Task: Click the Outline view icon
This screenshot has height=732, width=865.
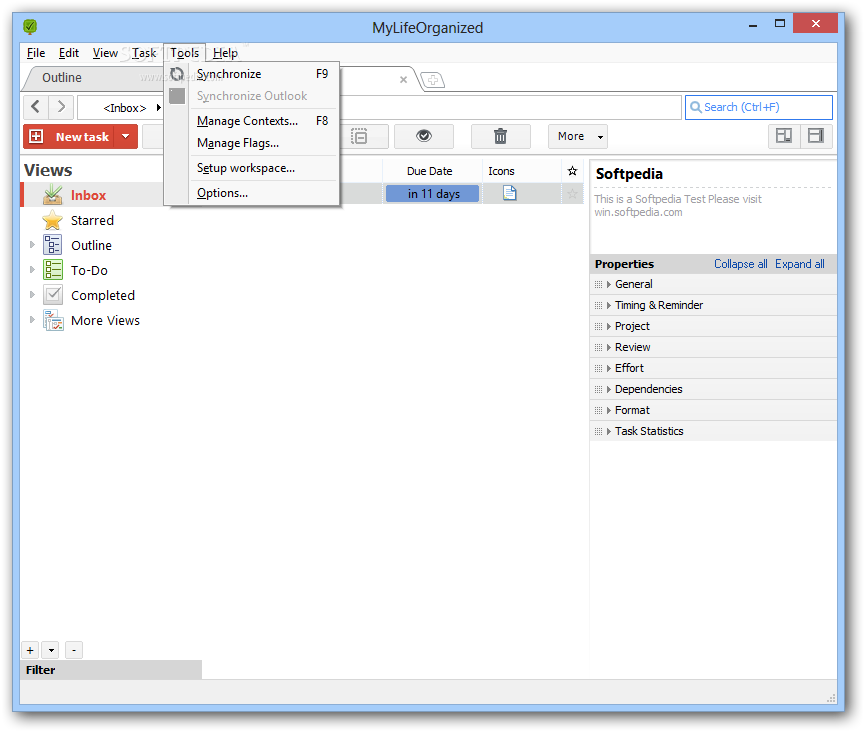Action: pos(52,245)
